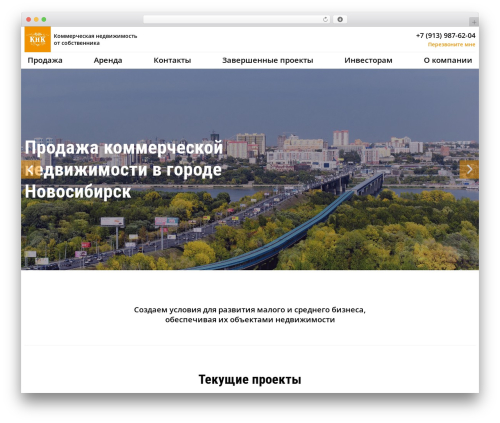The width and height of the screenshot is (500, 423).
Task: Click the browser address bar field
Action: 236,20
